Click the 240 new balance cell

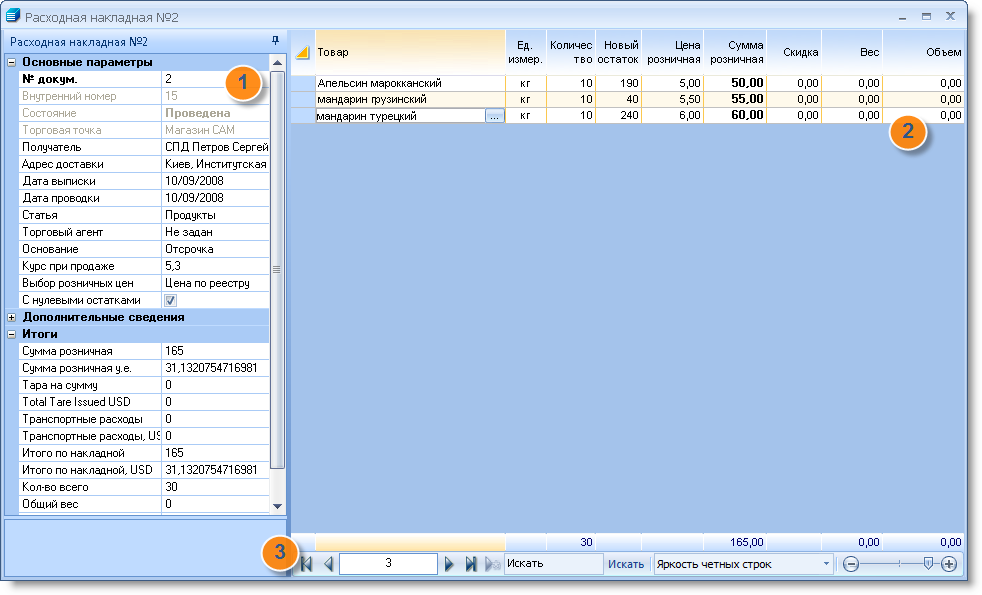coord(618,116)
